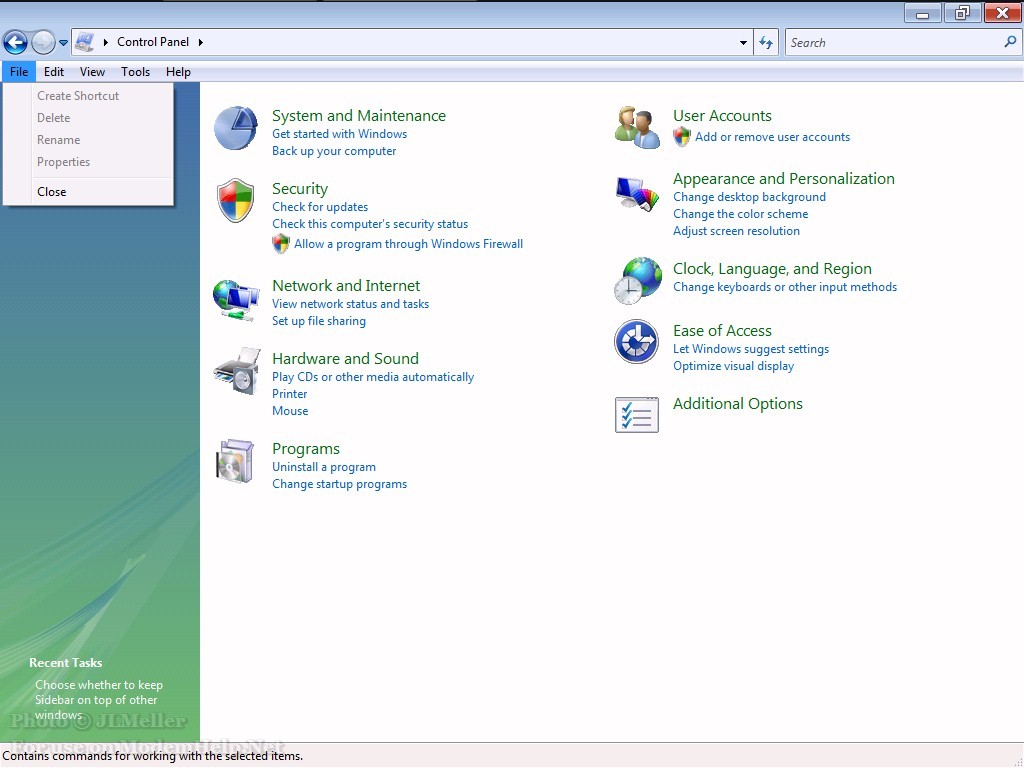Screen dimensions: 1024x768
Task: Go back using the Back arrow button
Action: pyautogui.click(x=15, y=42)
